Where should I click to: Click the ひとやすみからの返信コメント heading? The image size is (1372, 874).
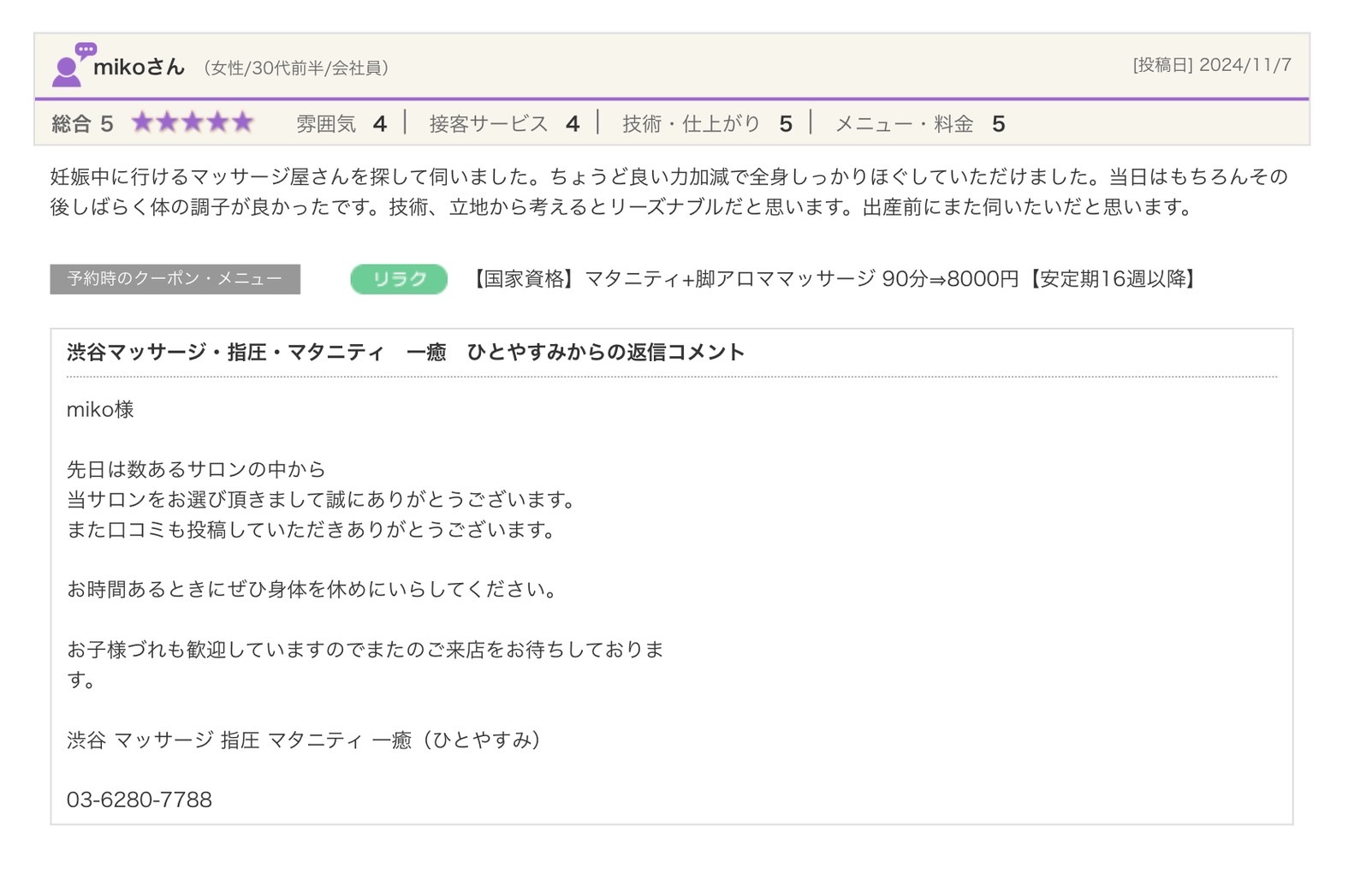pyautogui.click(x=406, y=352)
